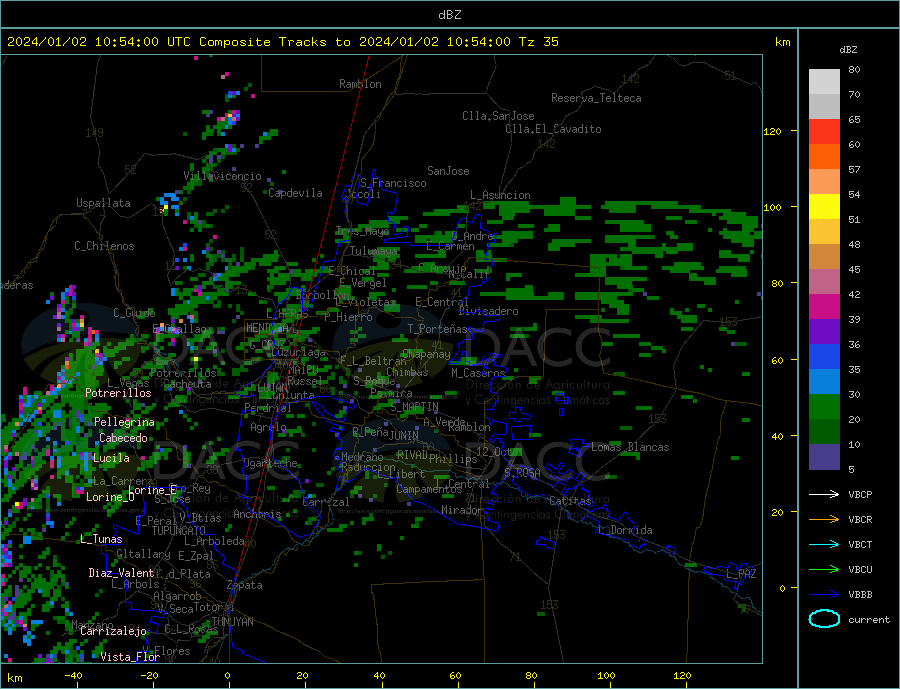Image resolution: width=900 pixels, height=689 pixels.
Task: Click the 'L_Dormida' map label
Action: tap(626, 530)
